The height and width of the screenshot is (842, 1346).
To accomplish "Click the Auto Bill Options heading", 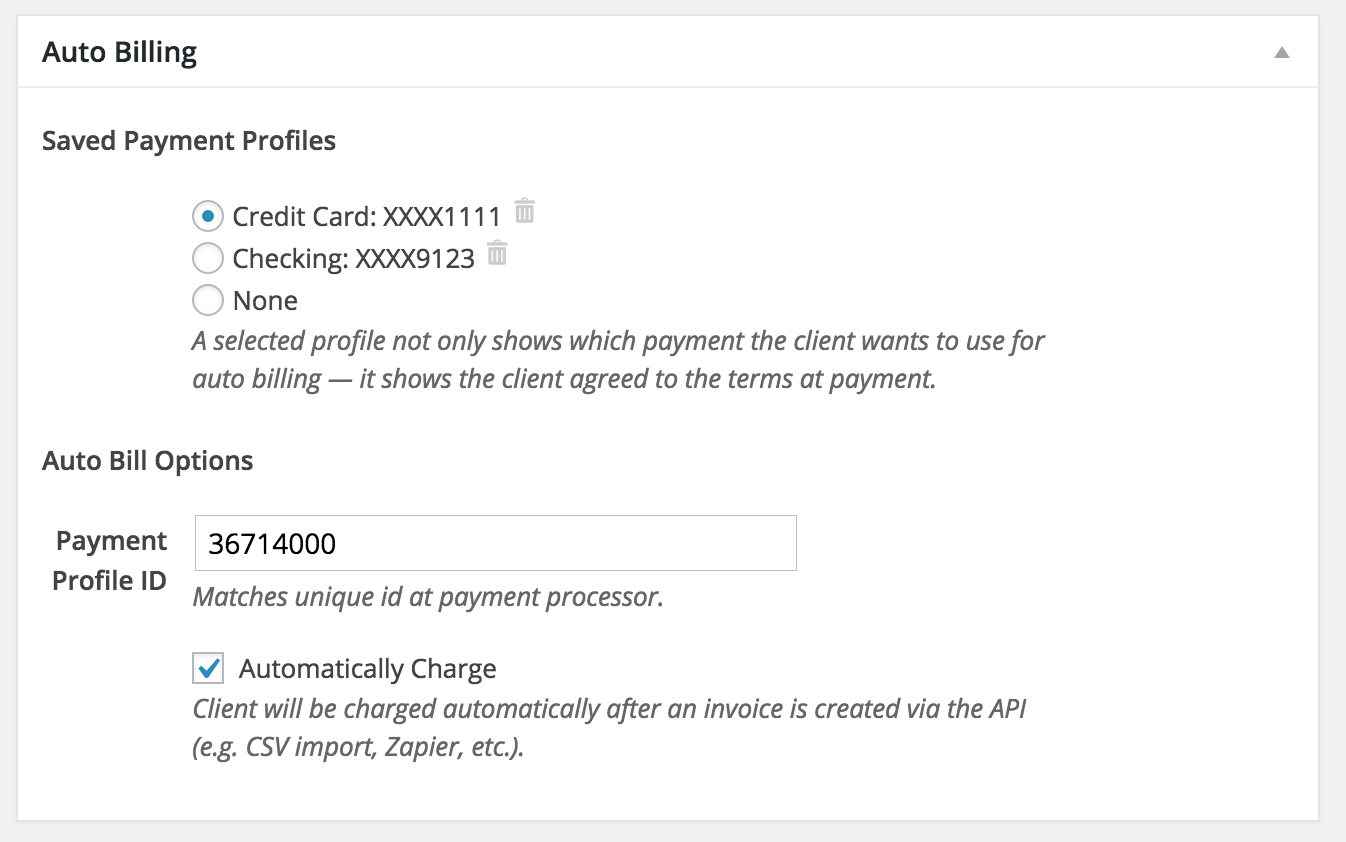I will point(147,461).
